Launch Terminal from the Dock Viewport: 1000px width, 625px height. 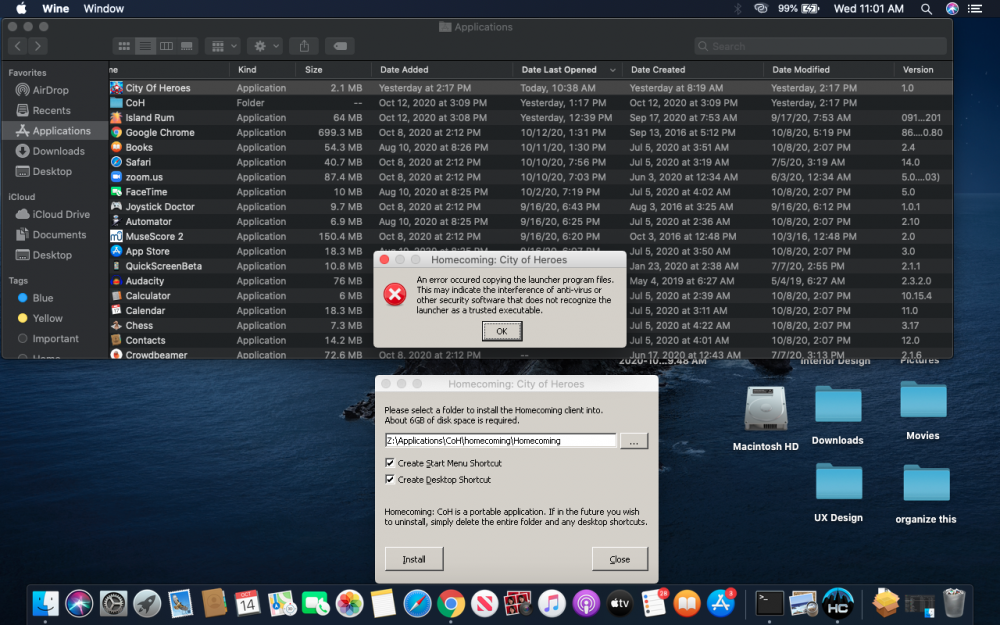tap(770, 603)
